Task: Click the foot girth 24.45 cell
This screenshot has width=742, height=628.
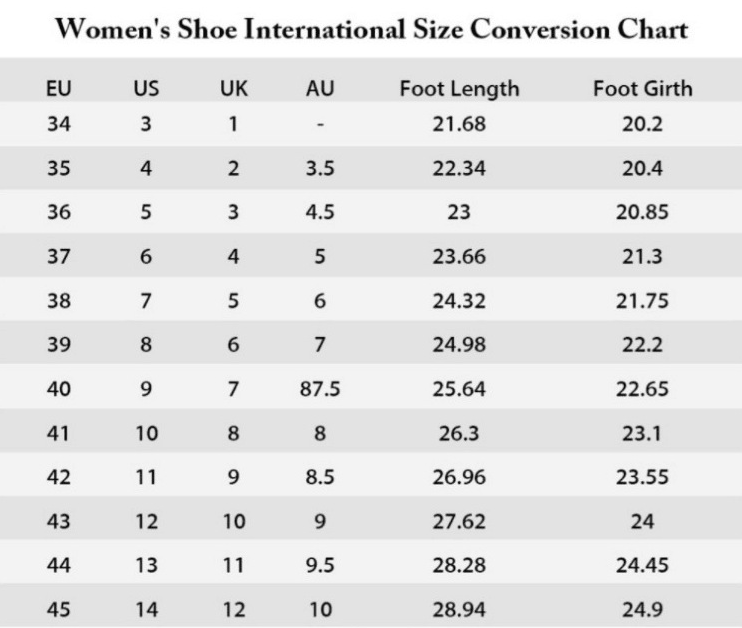Action: pos(642,565)
